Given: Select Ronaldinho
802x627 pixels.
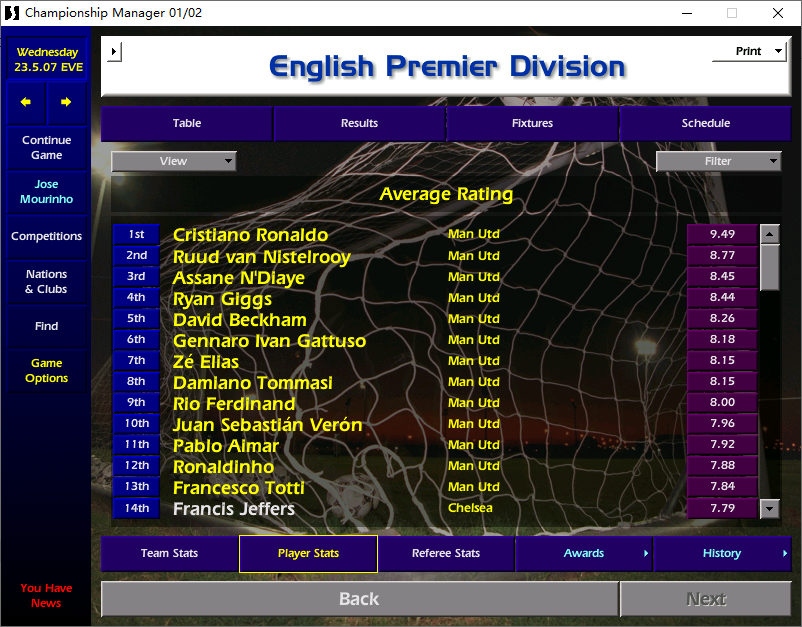Looking at the screenshot, I should tap(224, 467).
